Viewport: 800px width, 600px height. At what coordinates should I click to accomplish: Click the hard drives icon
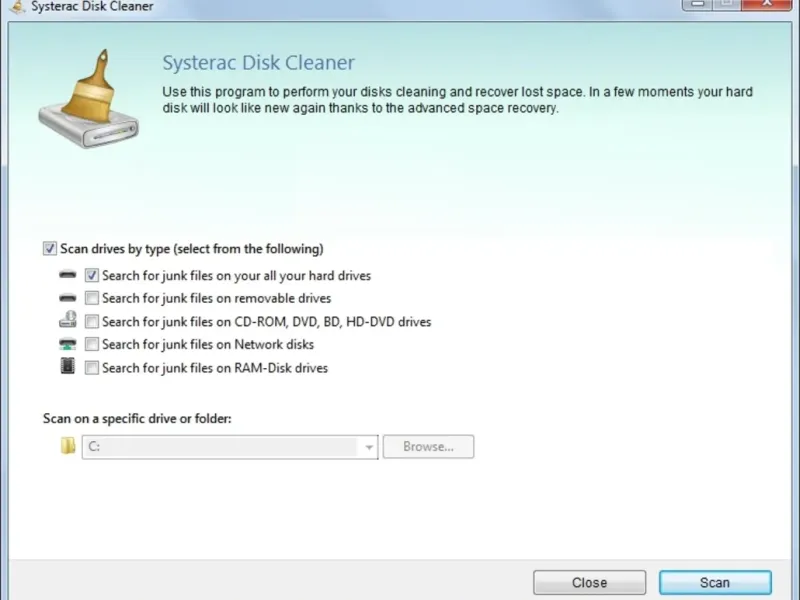(67, 275)
